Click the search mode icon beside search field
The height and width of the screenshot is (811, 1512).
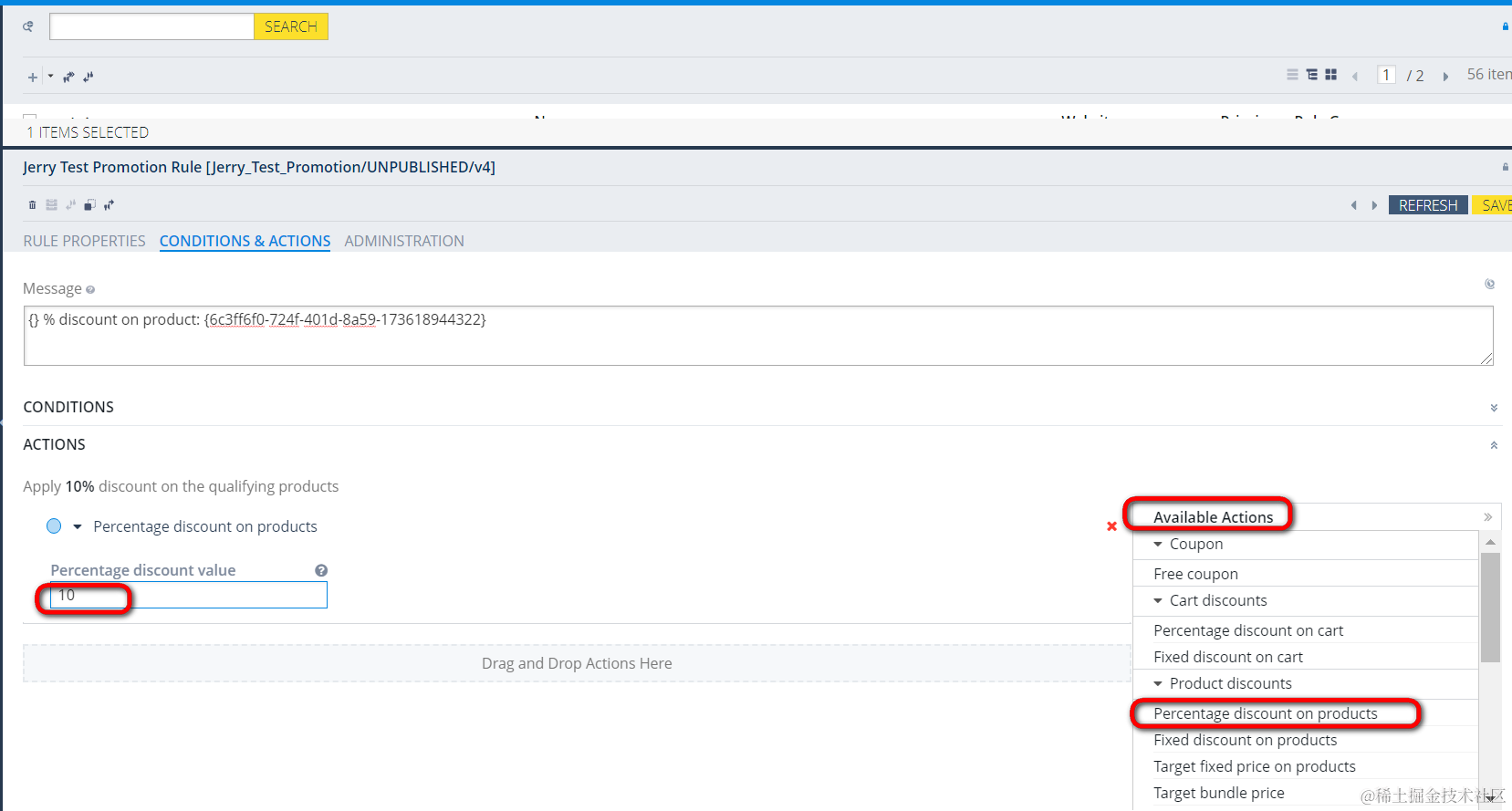coord(28,26)
